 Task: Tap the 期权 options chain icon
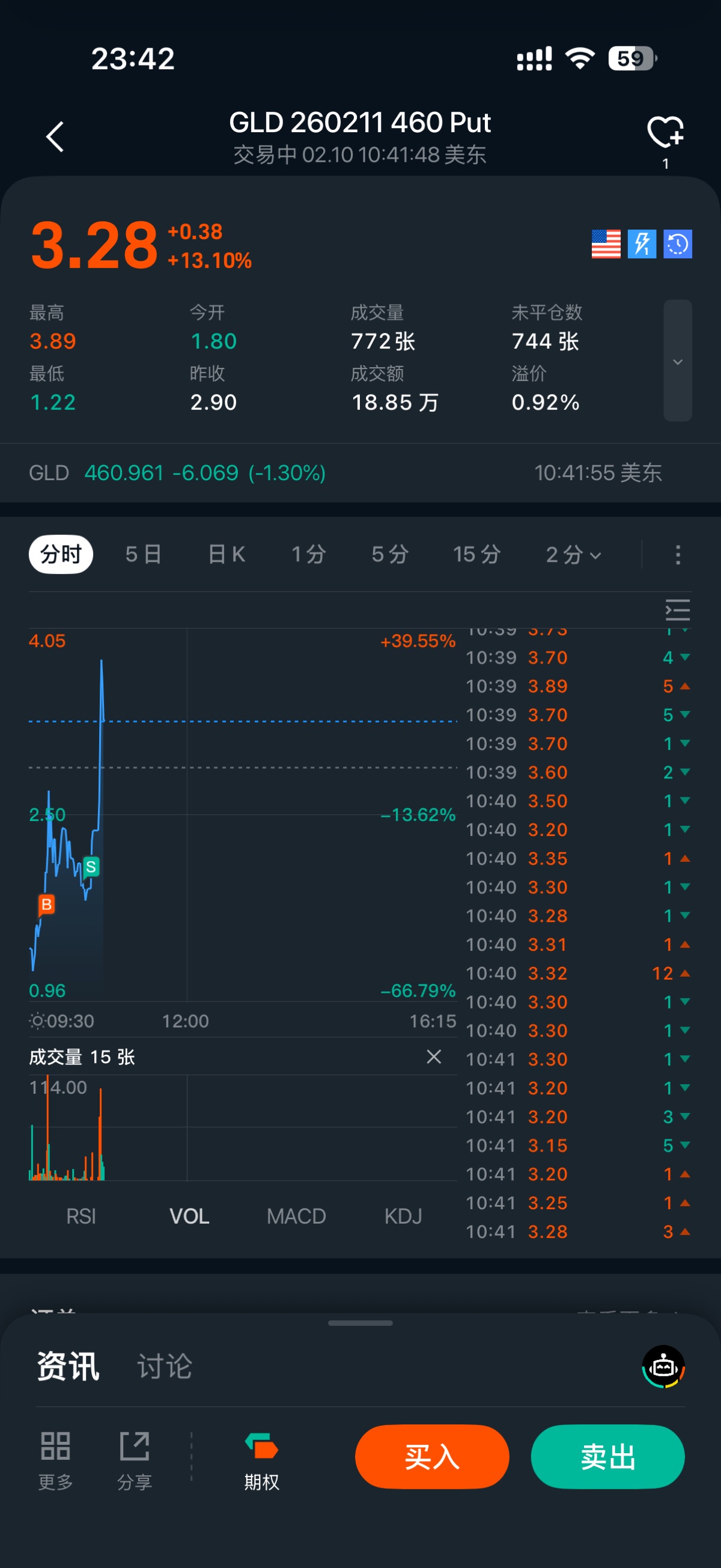tap(261, 1458)
